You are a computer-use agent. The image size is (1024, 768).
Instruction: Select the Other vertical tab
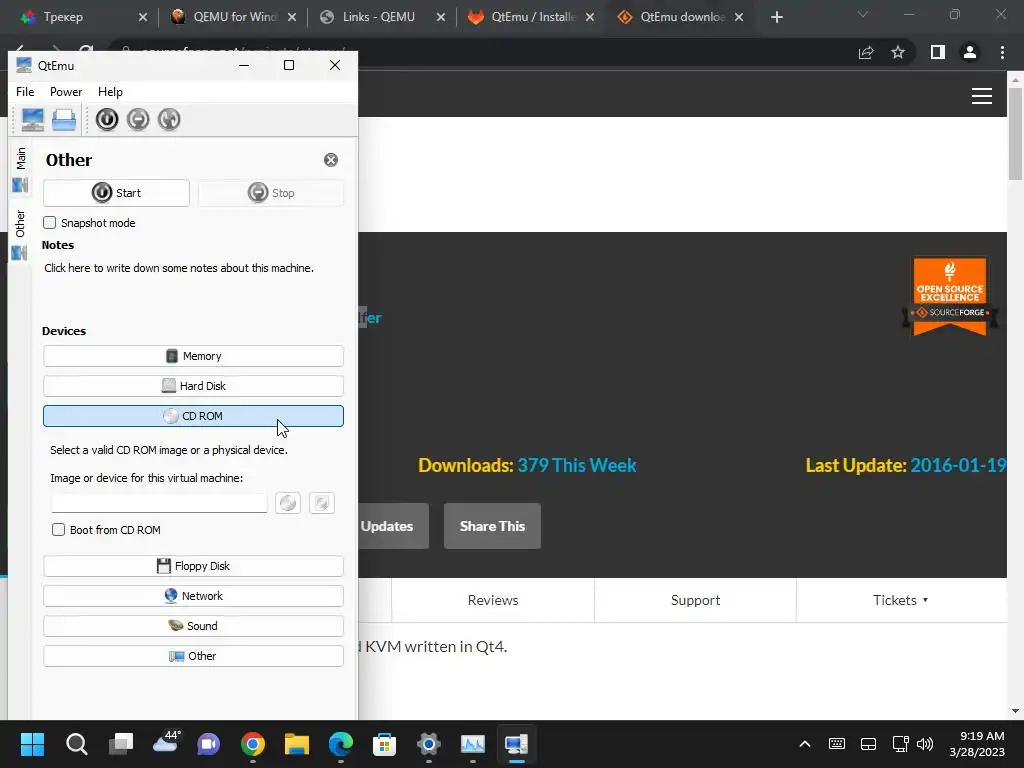tap(20, 234)
